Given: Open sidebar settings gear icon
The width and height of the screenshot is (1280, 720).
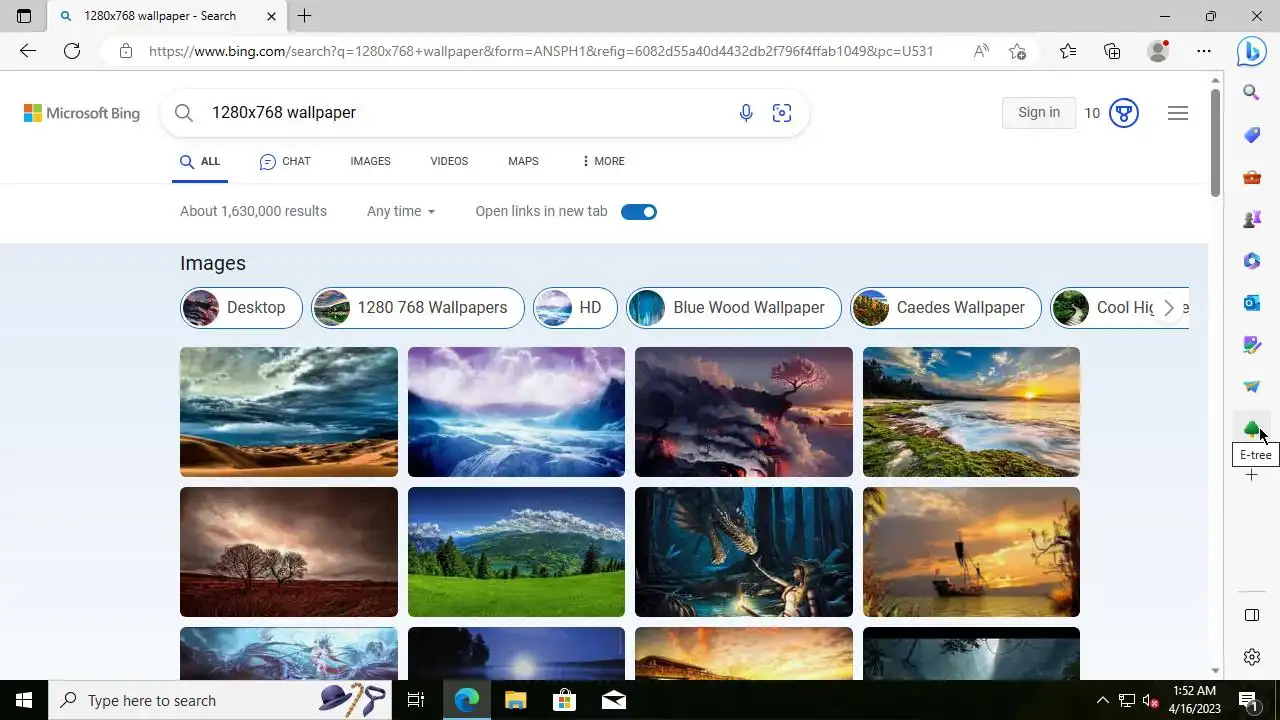Looking at the screenshot, I should (1251, 657).
